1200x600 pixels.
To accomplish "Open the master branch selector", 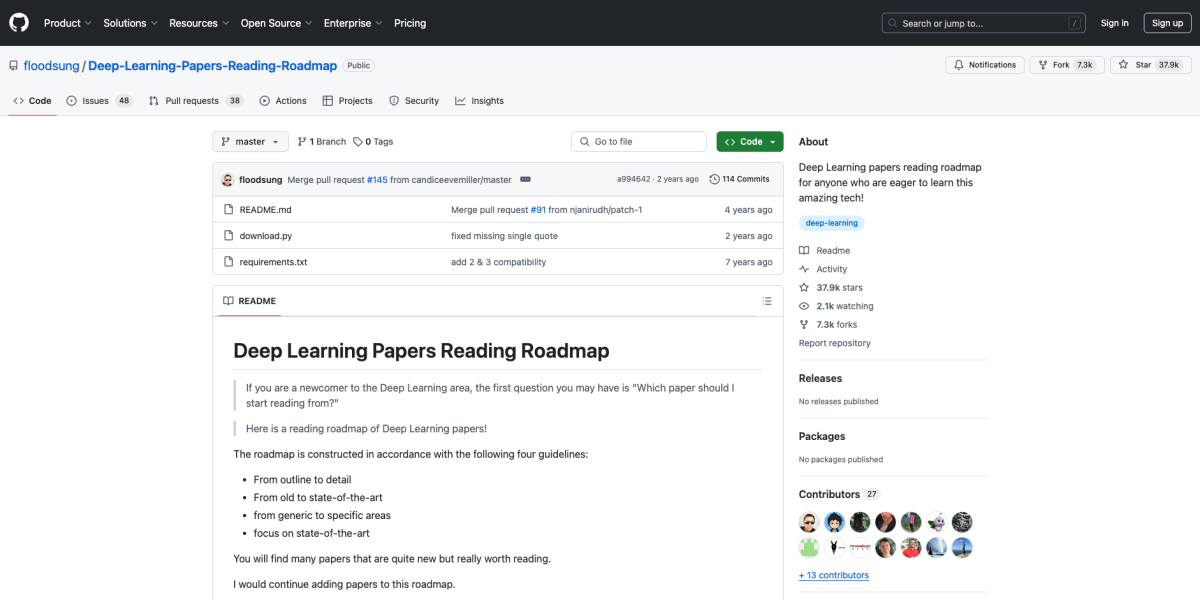I will [249, 141].
